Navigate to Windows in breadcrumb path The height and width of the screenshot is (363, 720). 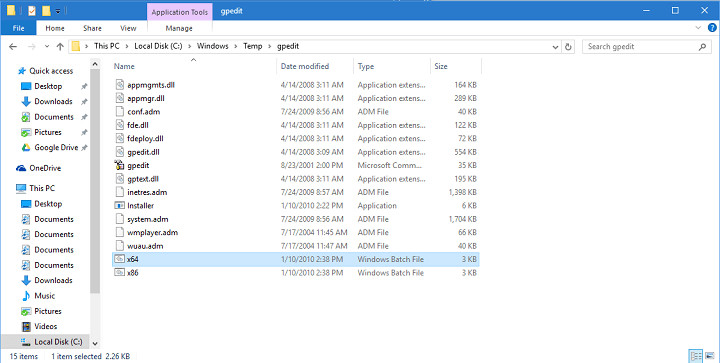tap(213, 46)
